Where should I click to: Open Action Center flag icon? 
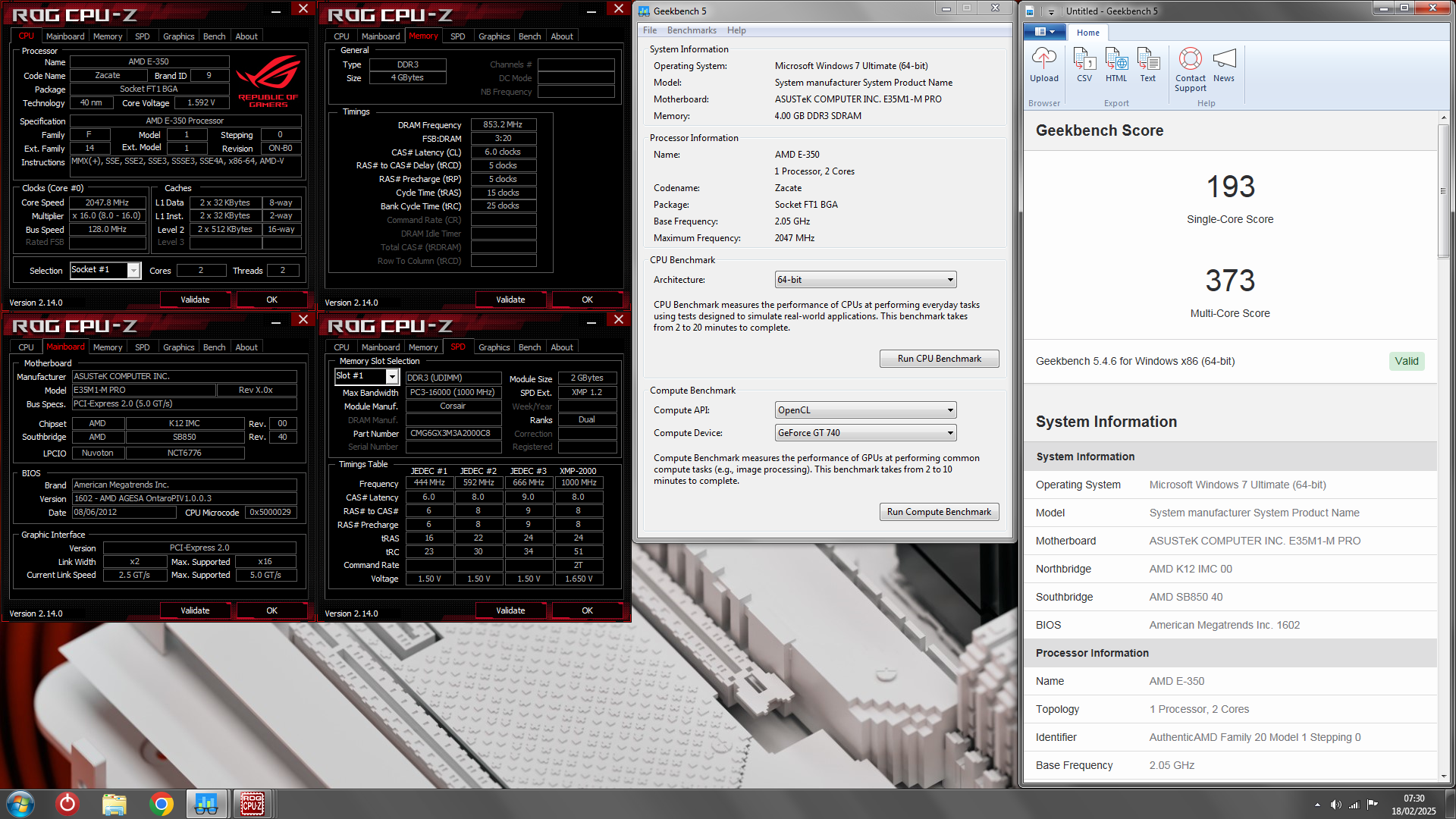pos(1373,805)
